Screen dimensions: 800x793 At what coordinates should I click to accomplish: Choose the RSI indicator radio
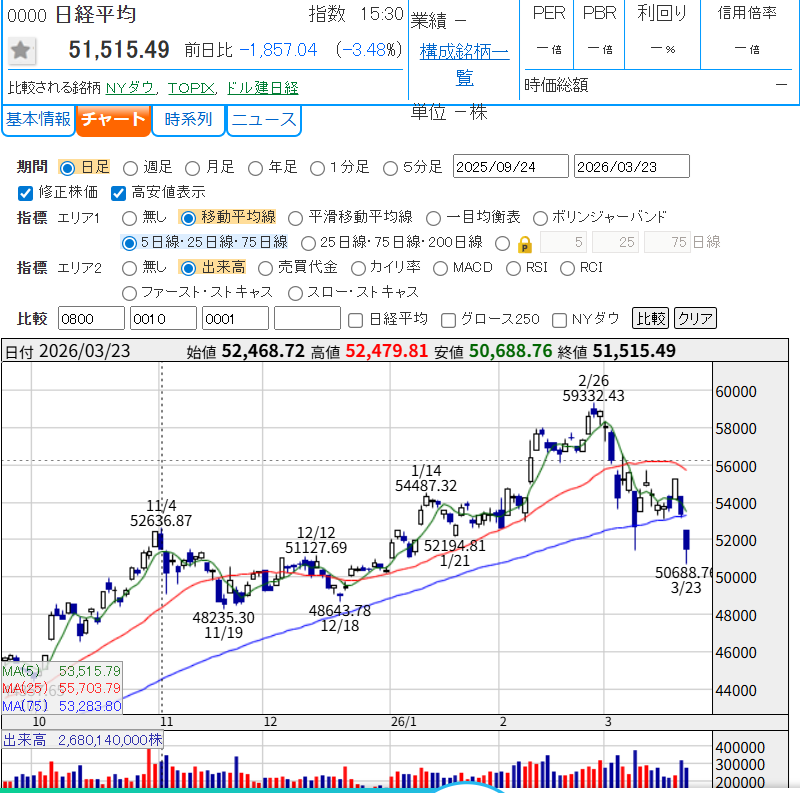click(x=513, y=267)
